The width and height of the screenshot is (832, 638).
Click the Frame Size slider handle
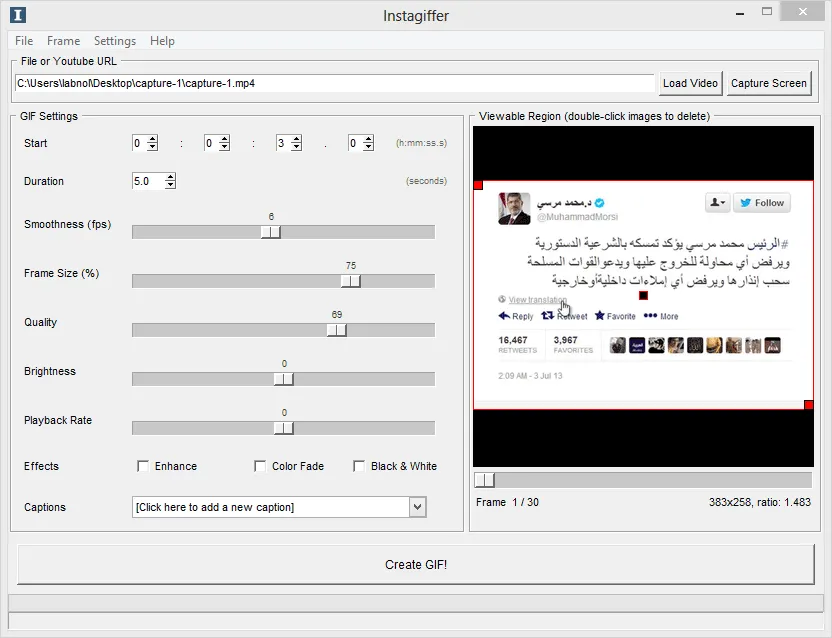point(350,281)
